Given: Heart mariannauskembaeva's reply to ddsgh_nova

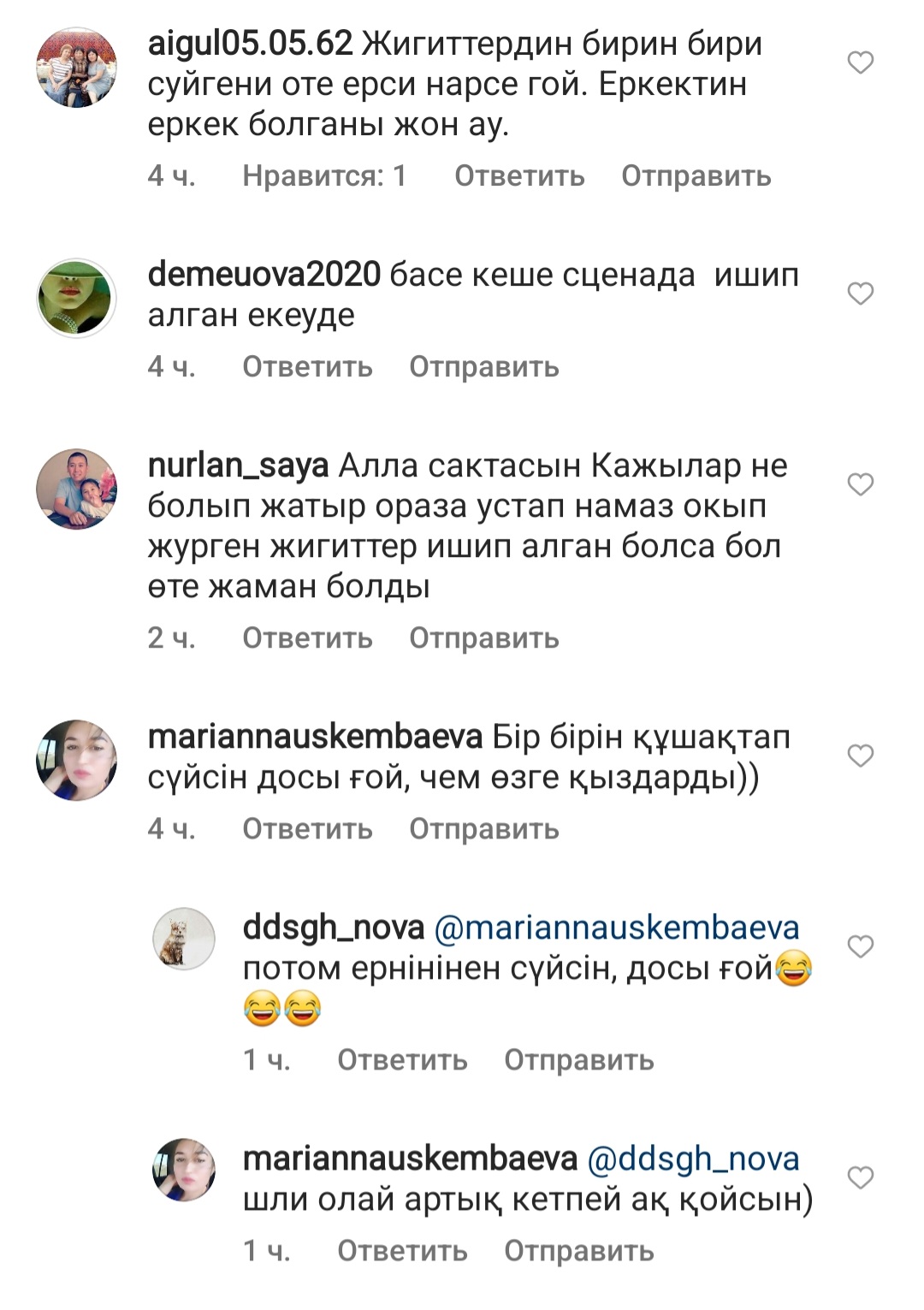Looking at the screenshot, I should [x=860, y=1178].
